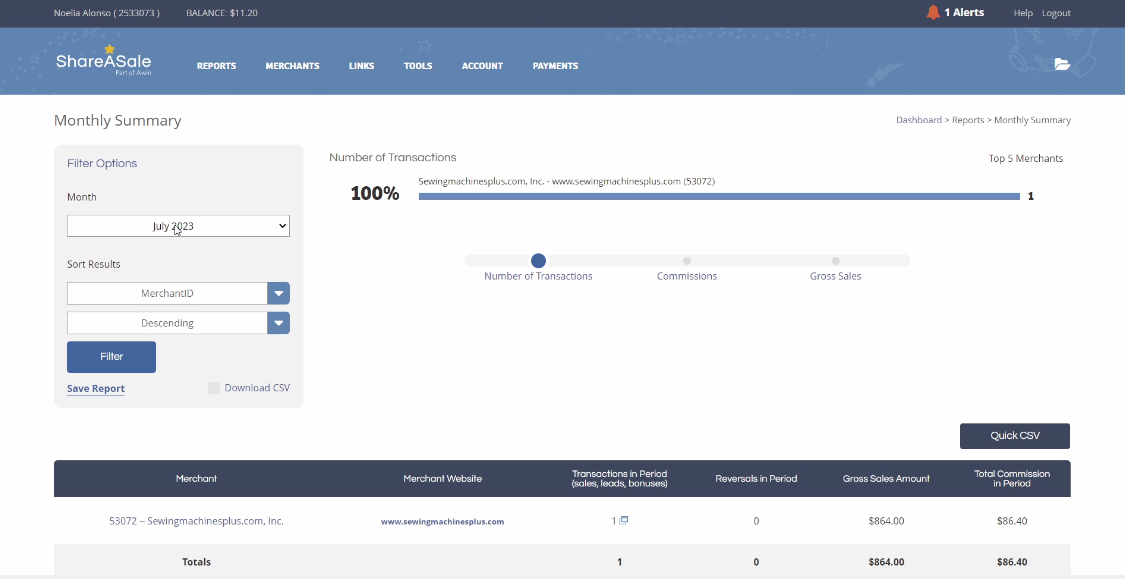1125x579 pixels.
Task: Click the Gross Sales Amount column header
Action: (x=886, y=479)
